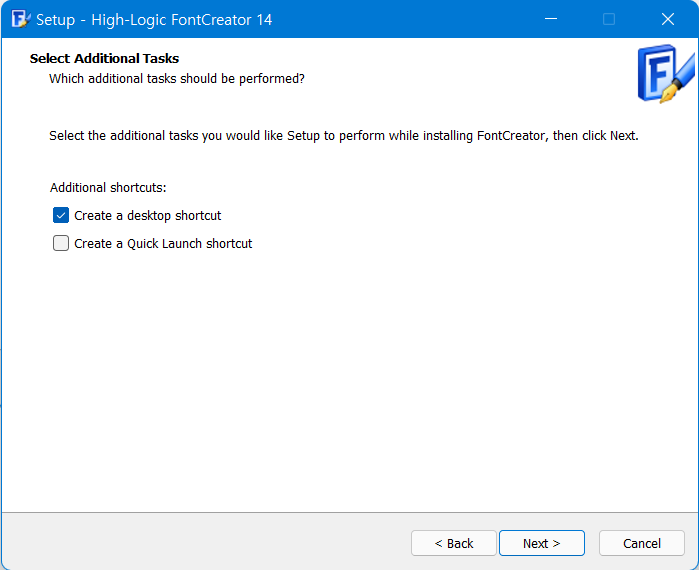The image size is (699, 570).
Task: Go back with the Back button
Action: coord(453,543)
